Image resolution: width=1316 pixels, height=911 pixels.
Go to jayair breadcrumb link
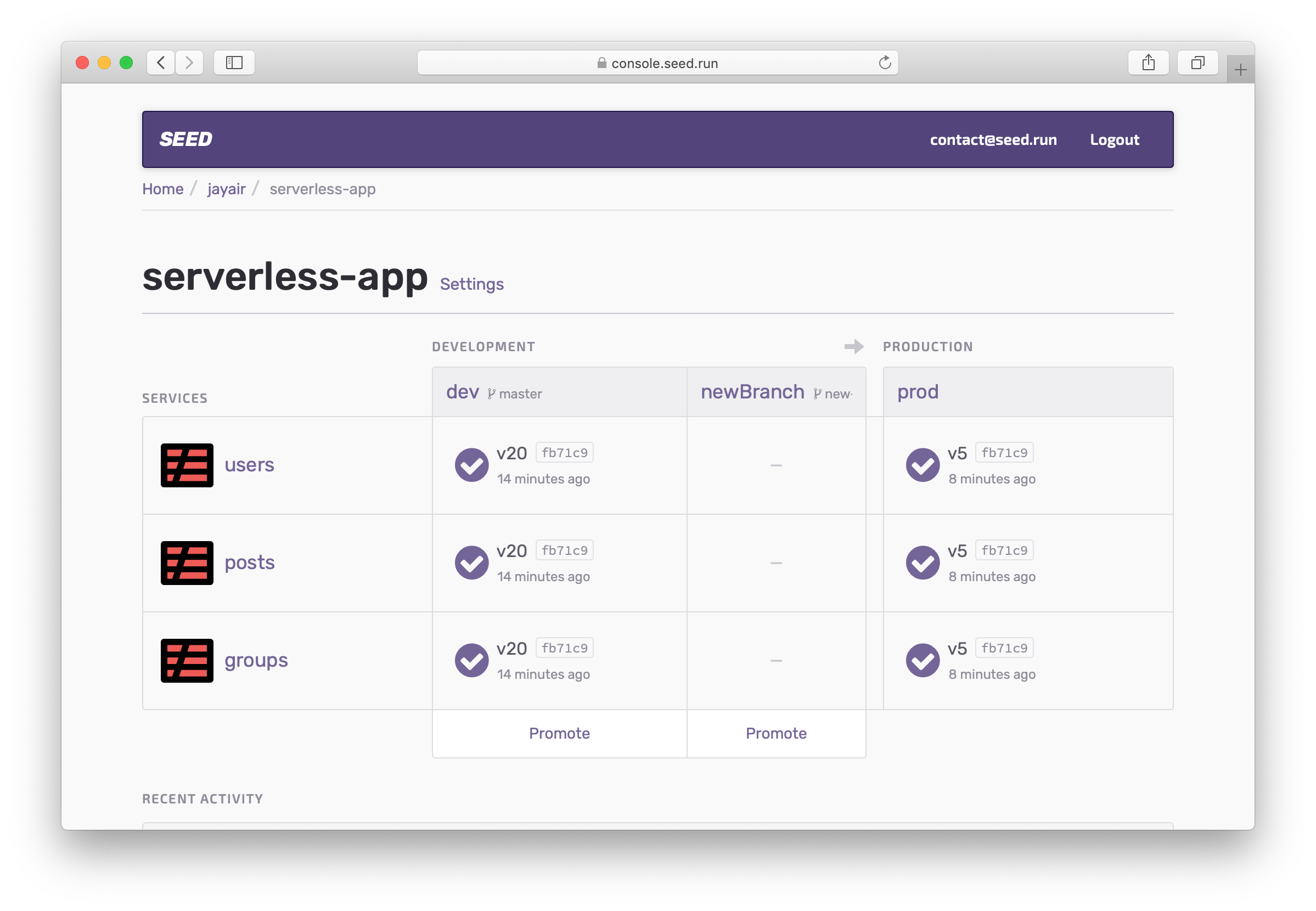[226, 189]
